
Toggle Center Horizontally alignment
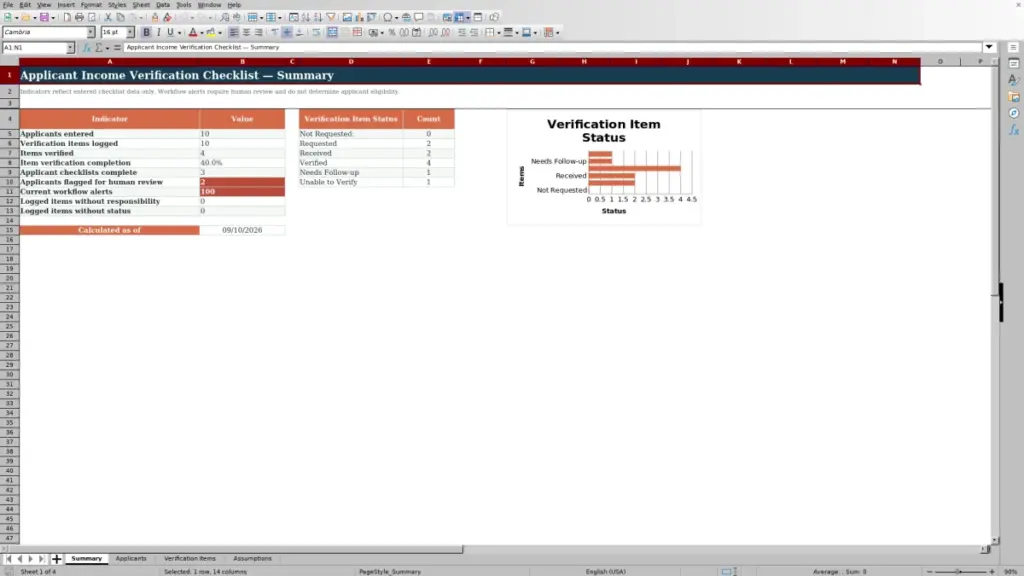click(x=246, y=32)
